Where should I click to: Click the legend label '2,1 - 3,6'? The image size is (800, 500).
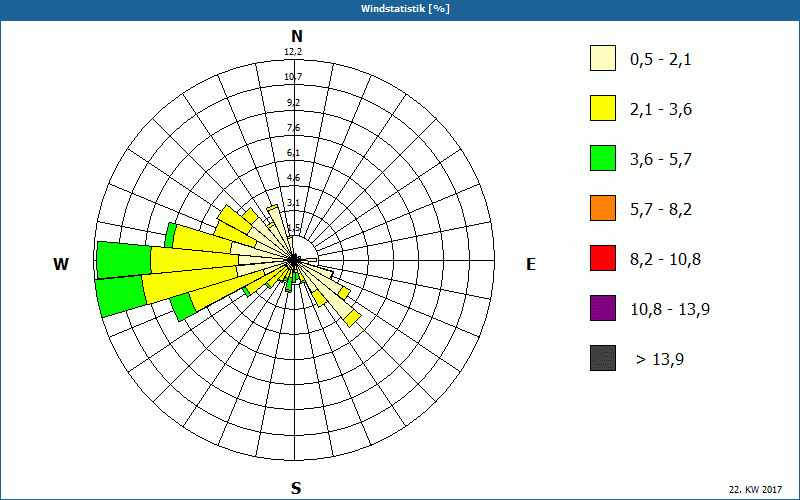point(661,110)
